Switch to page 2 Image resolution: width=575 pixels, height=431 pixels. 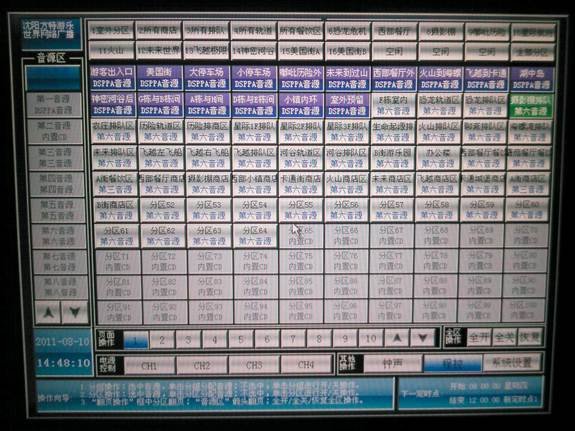(x=162, y=339)
